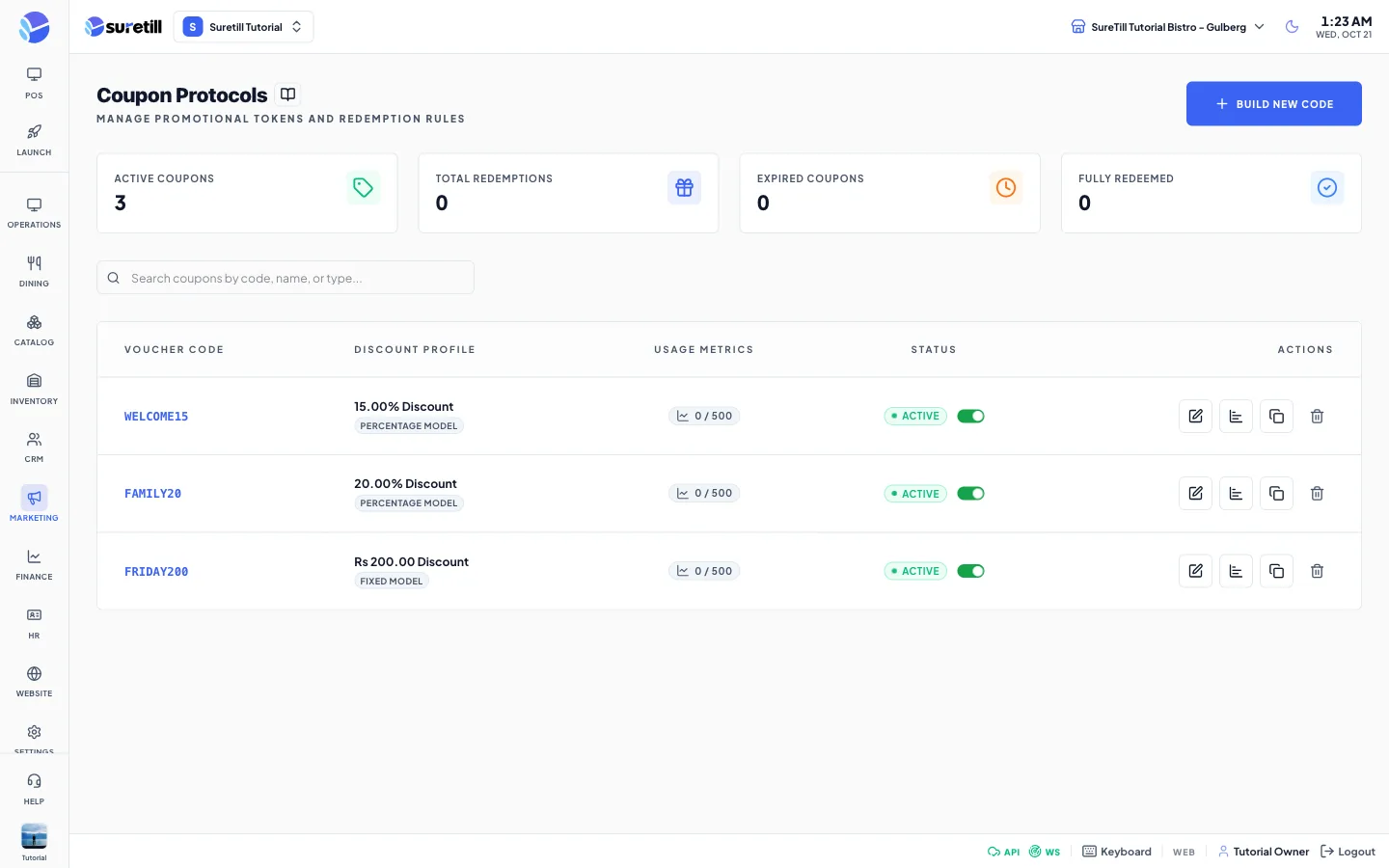The image size is (1389, 868).
Task: Log out using the Logout link
Action: [x=1348, y=852]
